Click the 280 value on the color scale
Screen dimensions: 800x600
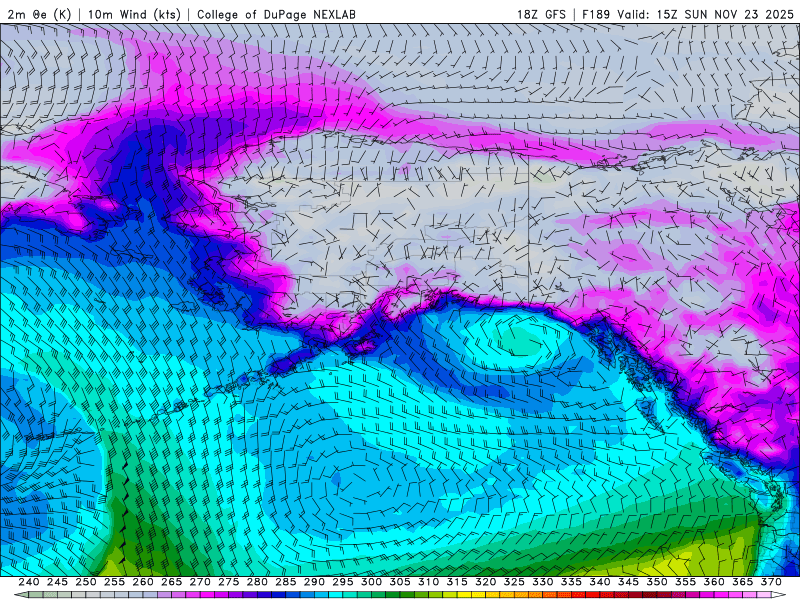[257, 582]
